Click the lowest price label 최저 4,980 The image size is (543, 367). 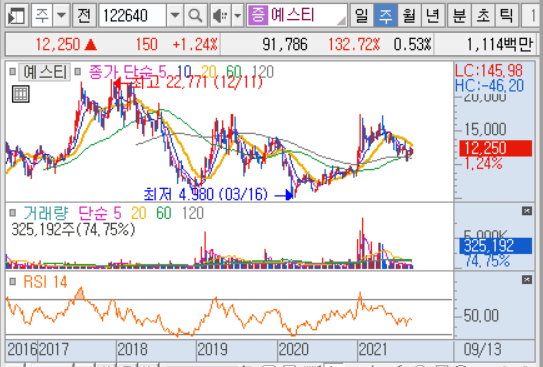pyautogui.click(x=206, y=194)
